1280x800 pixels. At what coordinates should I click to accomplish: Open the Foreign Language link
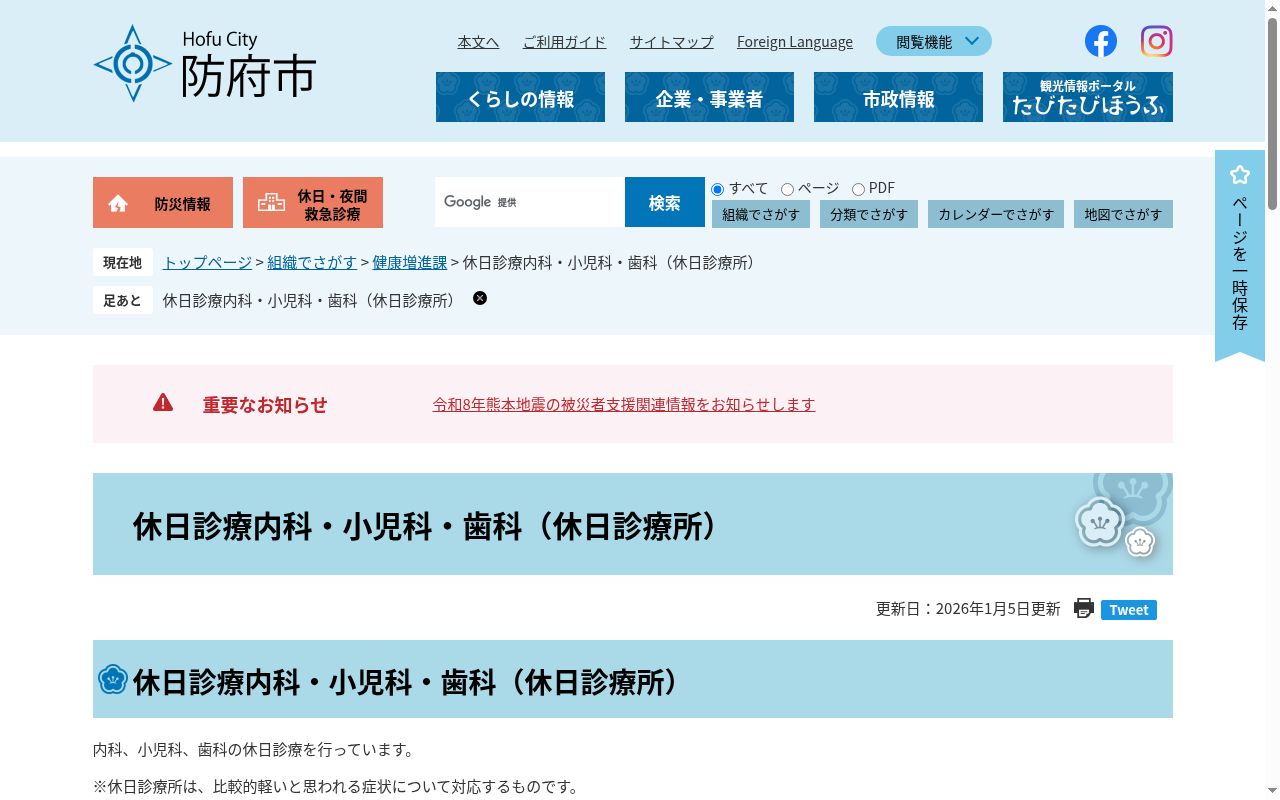(x=795, y=42)
